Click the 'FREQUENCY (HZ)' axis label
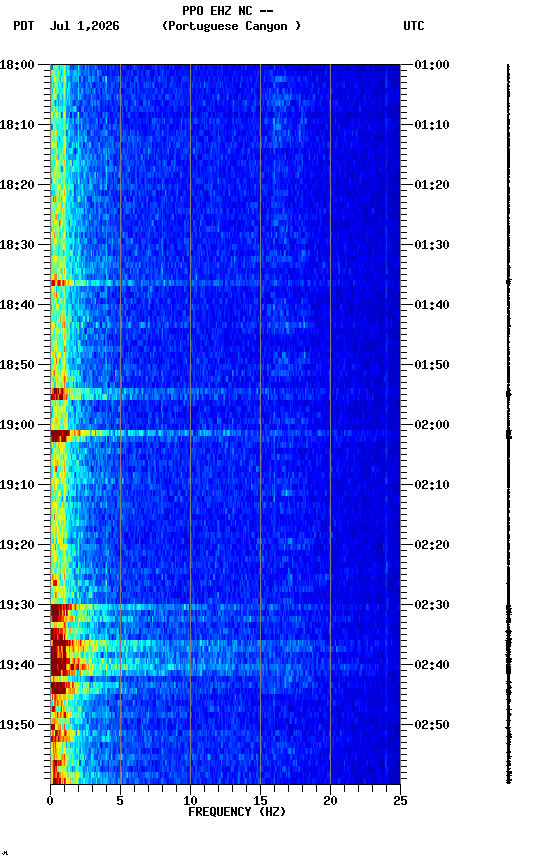 coord(237,812)
